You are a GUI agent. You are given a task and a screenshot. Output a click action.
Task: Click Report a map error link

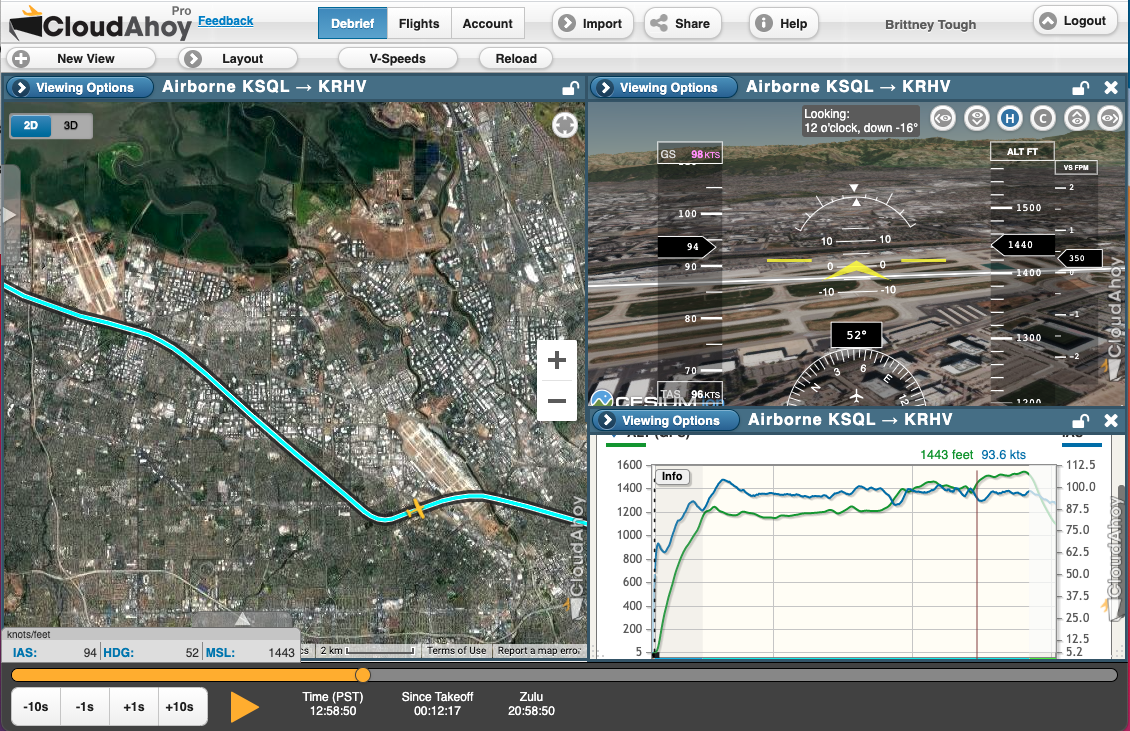539,650
